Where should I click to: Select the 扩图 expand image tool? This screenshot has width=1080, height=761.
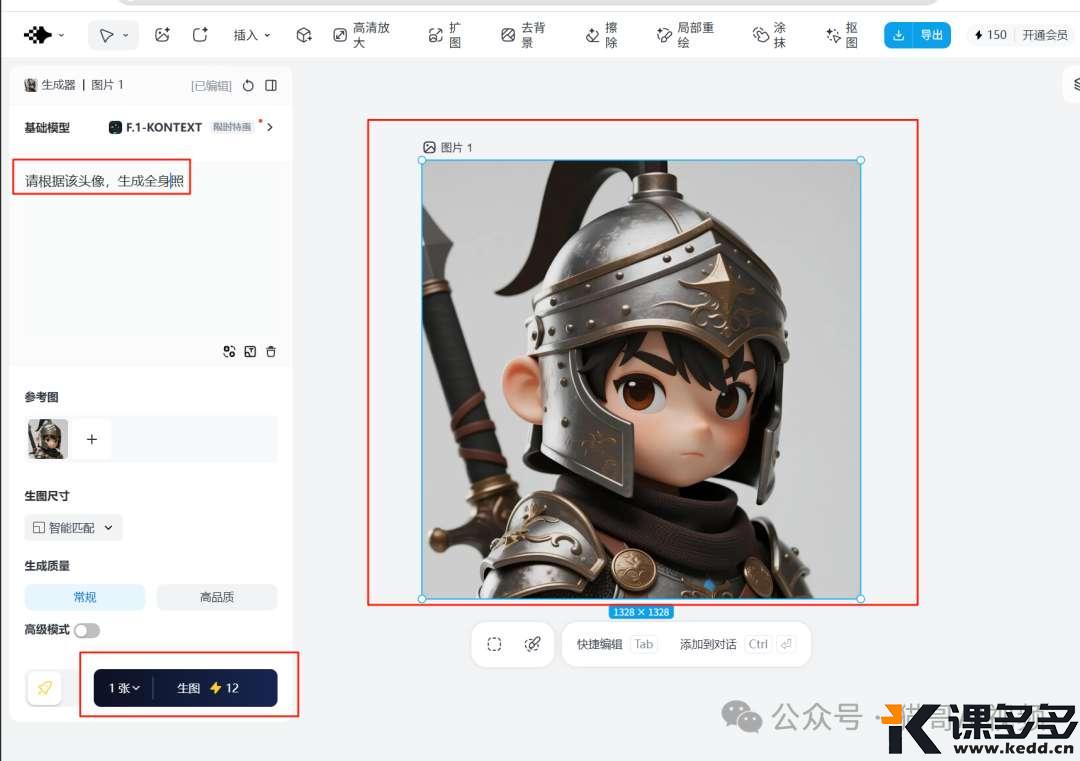pyautogui.click(x=444, y=35)
